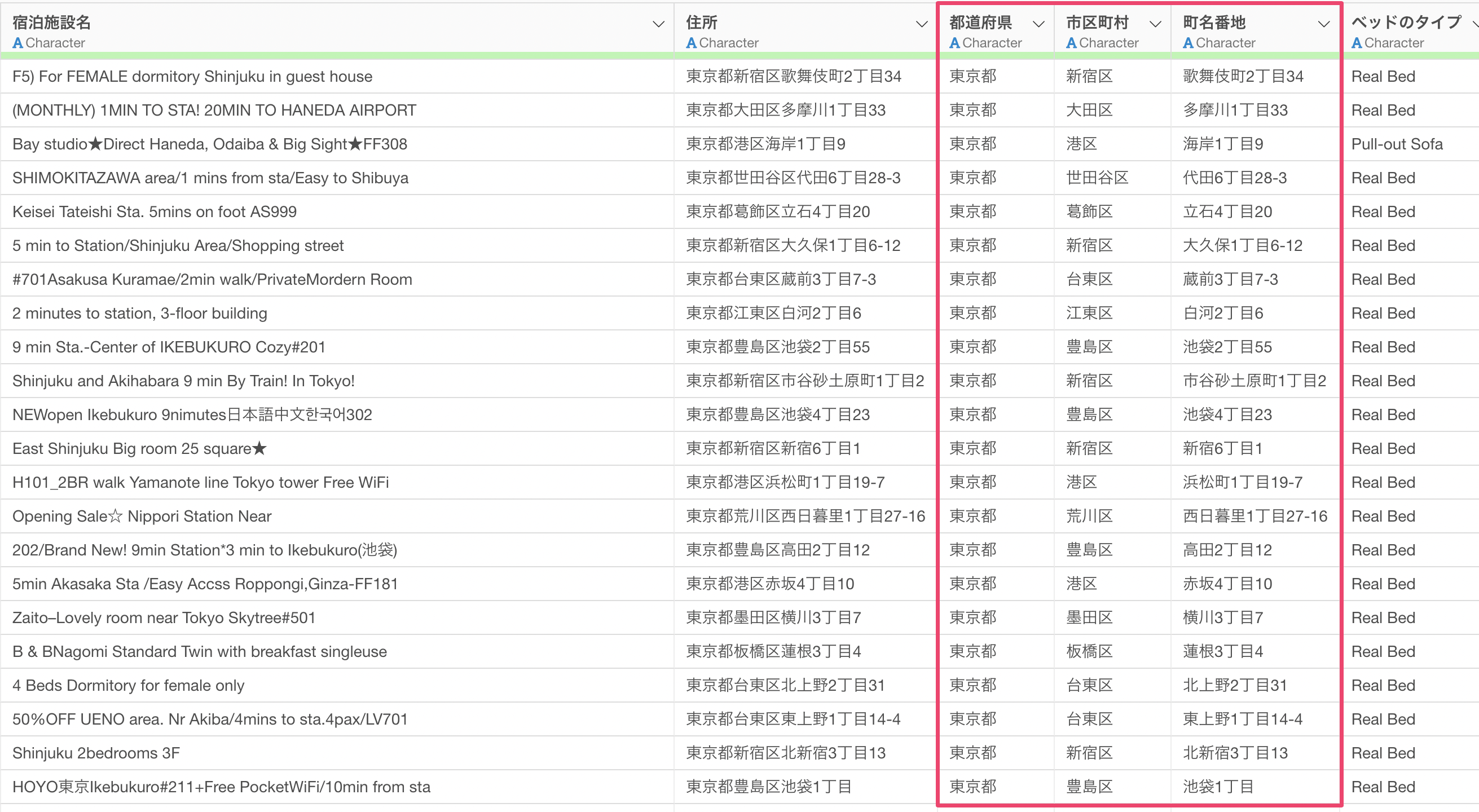Select the 都道府県 column header title
The image size is (1479, 812).
pos(980,23)
